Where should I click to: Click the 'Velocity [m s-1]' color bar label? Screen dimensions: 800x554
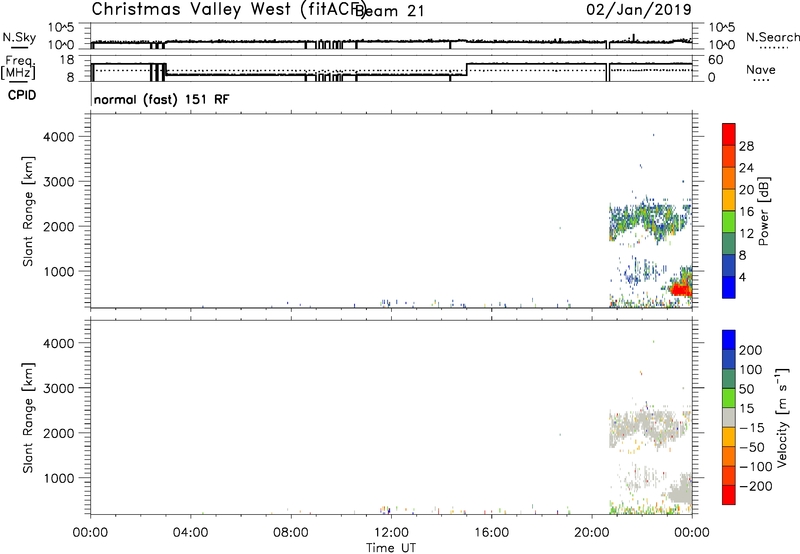point(782,417)
